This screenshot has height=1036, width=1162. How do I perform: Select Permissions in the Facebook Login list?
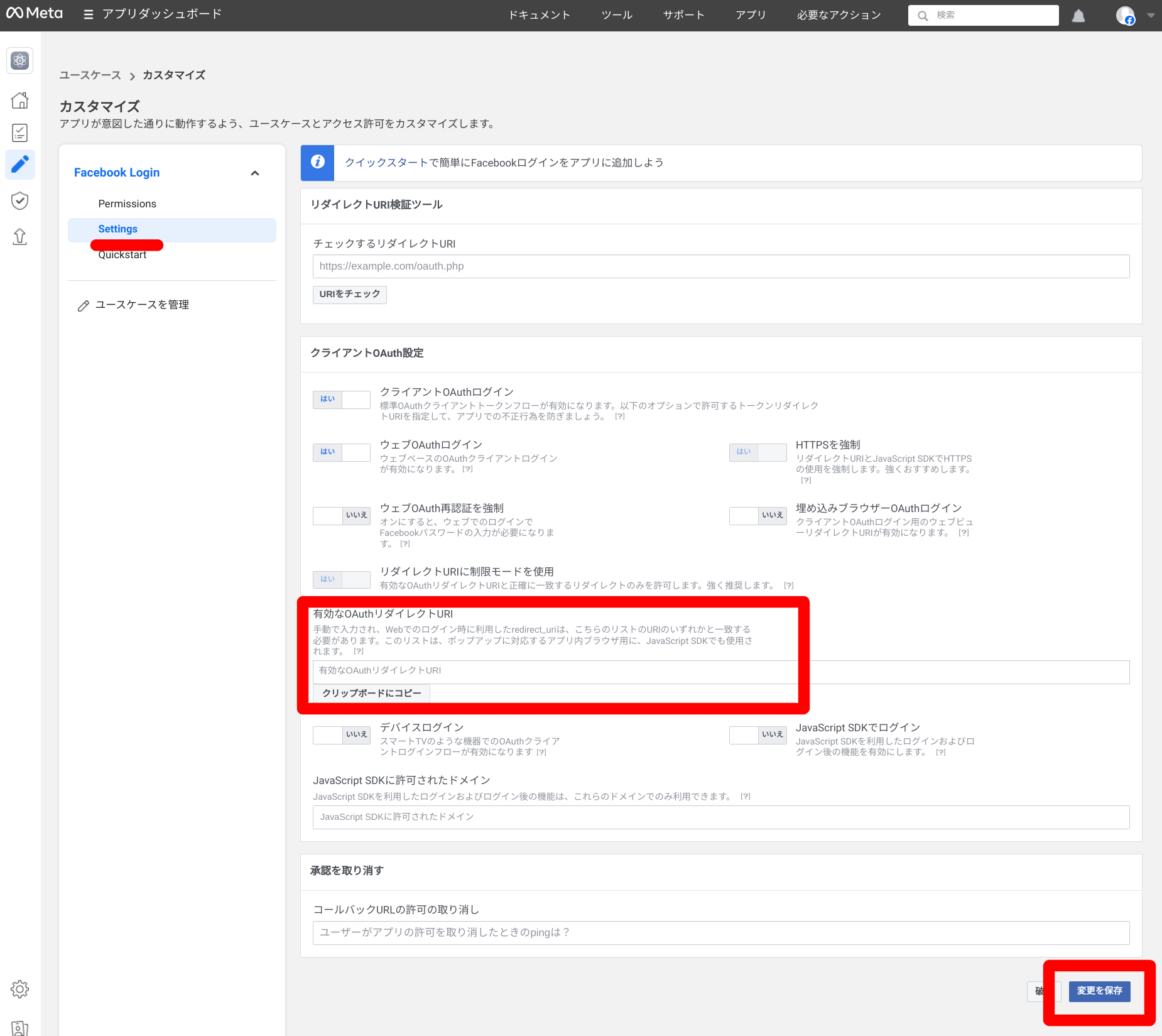tap(128, 204)
